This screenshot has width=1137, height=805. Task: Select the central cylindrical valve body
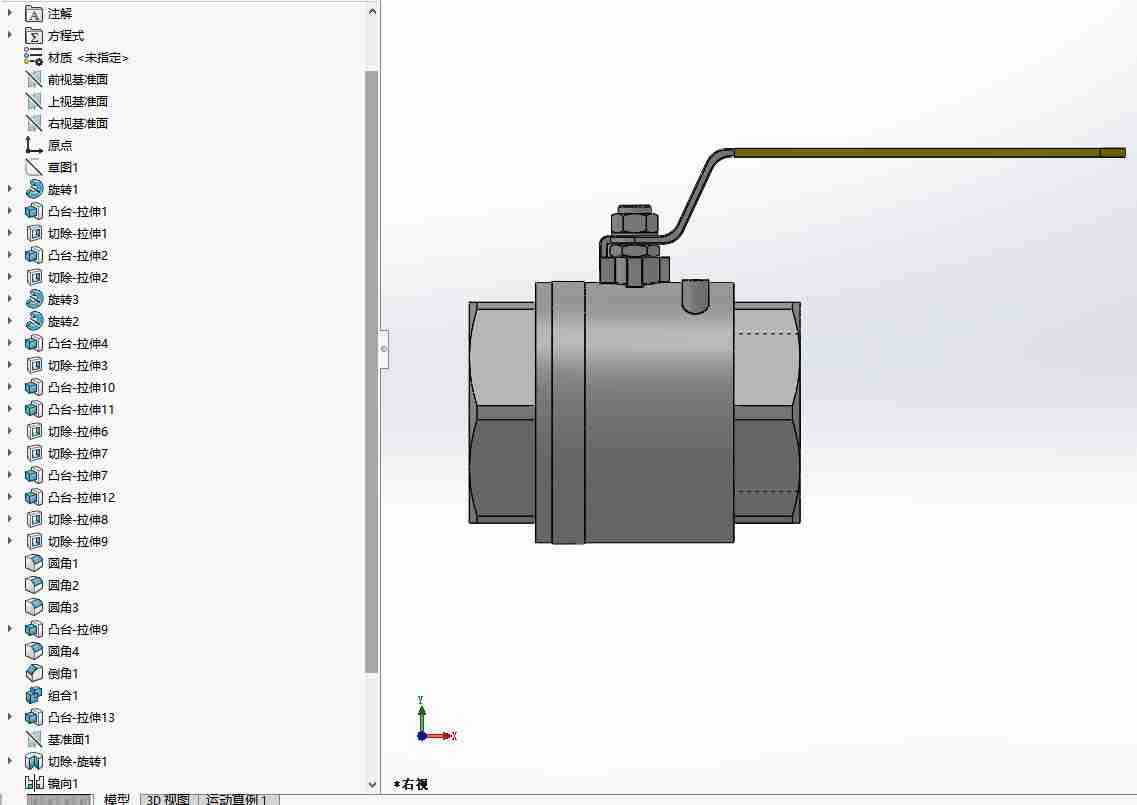click(658, 412)
